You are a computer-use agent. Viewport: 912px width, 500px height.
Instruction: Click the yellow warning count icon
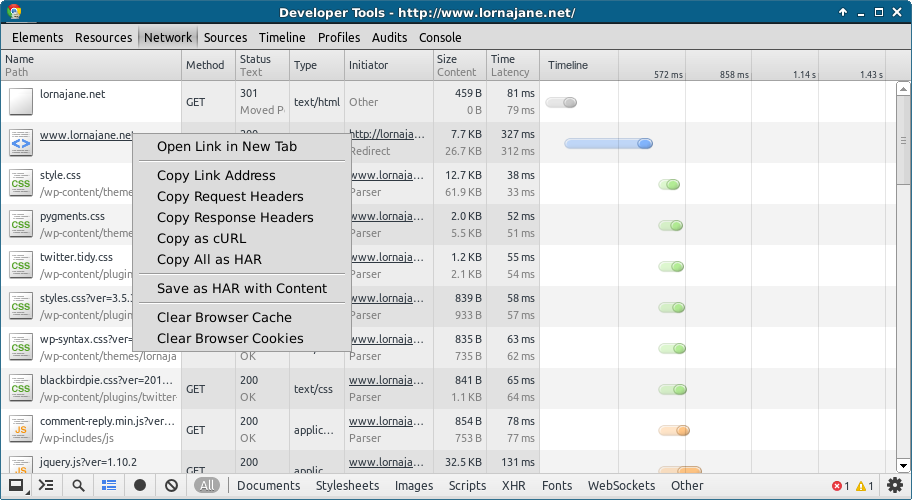point(861,486)
